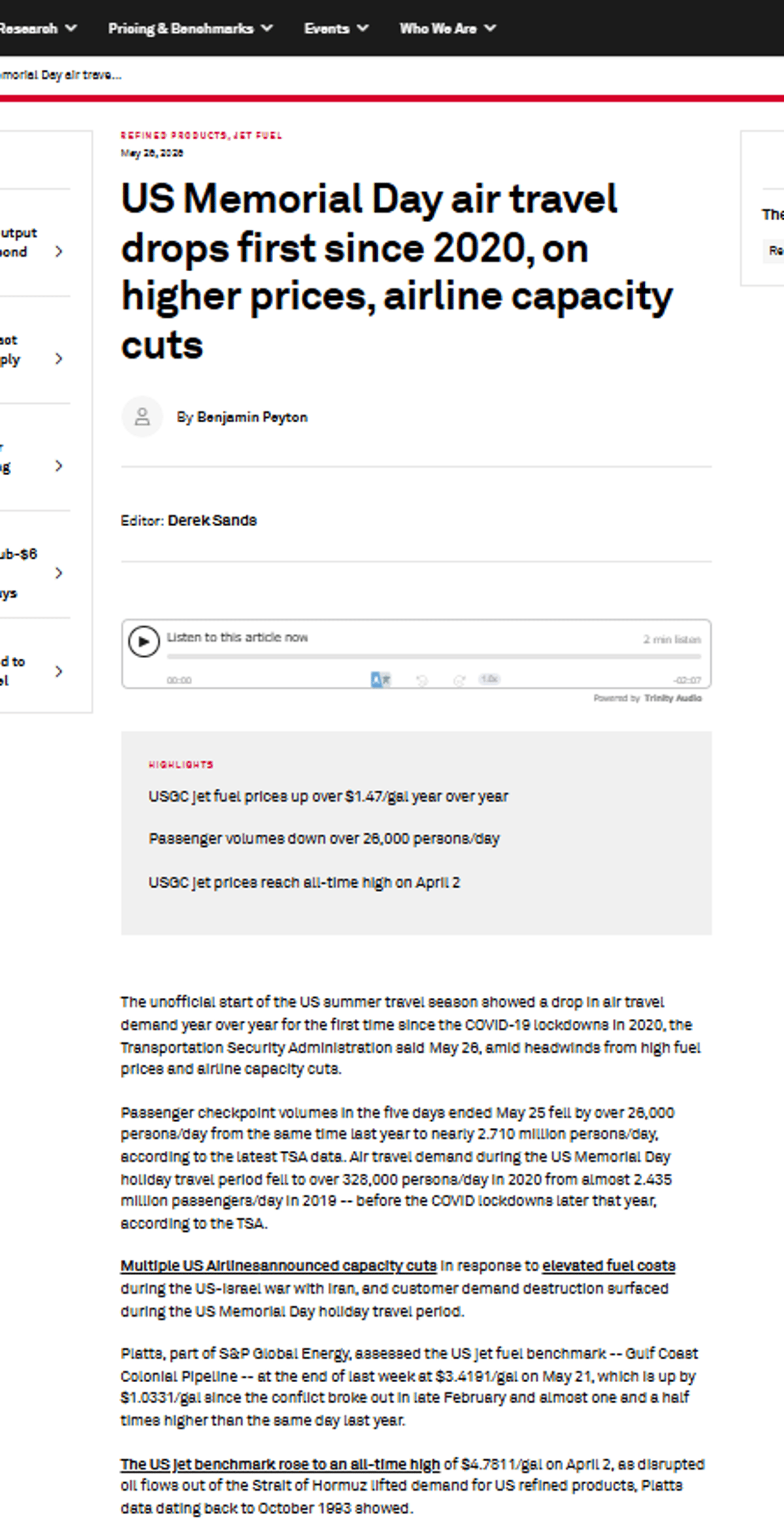The image size is (784, 1524).
Task: Follow the announced capacity cuts link
Action: 278,1265
